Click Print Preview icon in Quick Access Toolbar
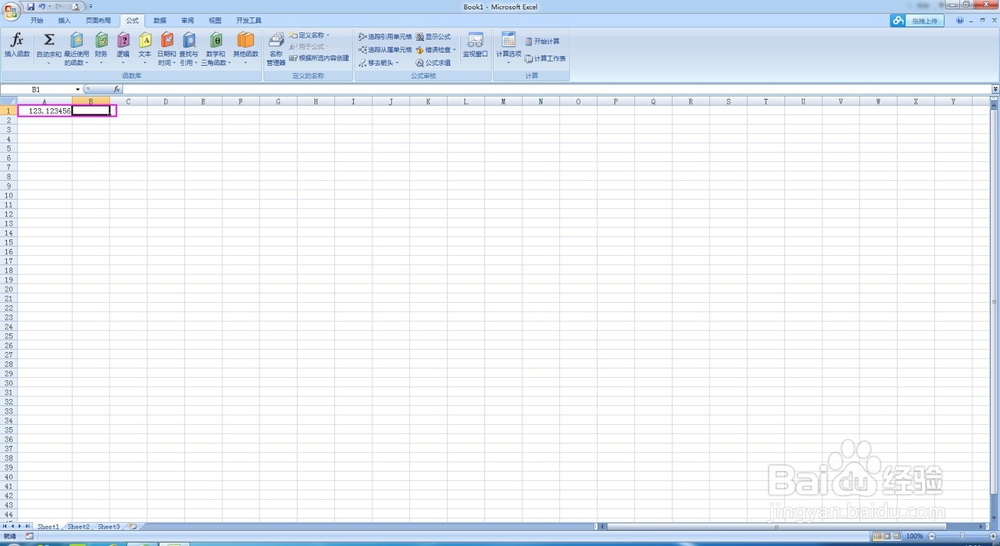 click(x=75, y=6)
